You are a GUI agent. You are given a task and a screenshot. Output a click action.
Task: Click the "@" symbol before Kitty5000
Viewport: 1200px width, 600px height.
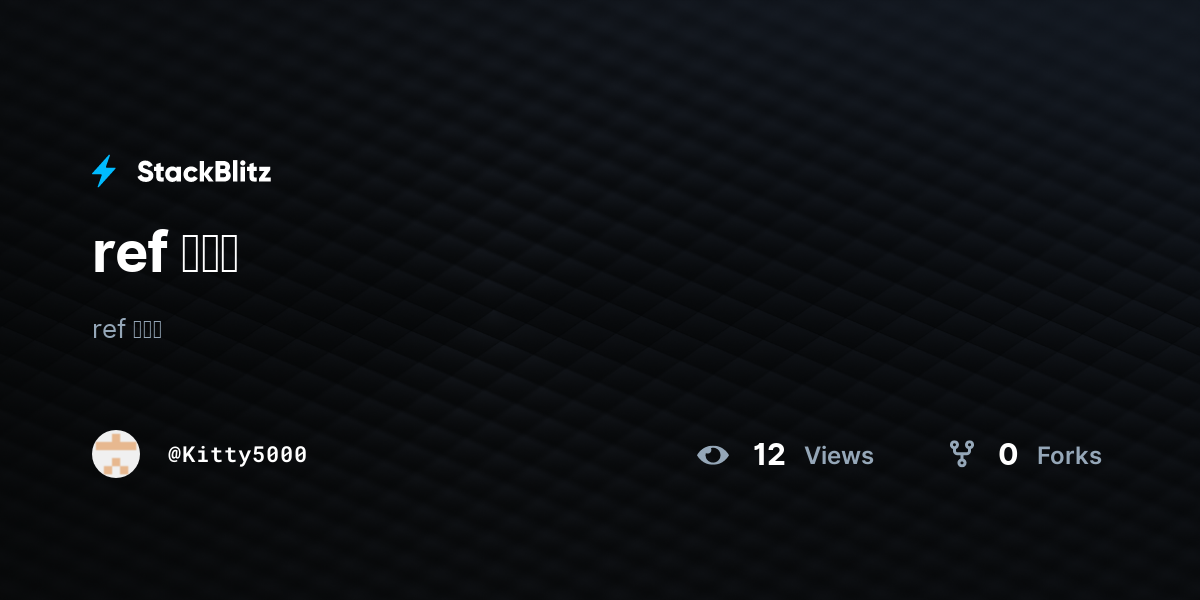174,455
